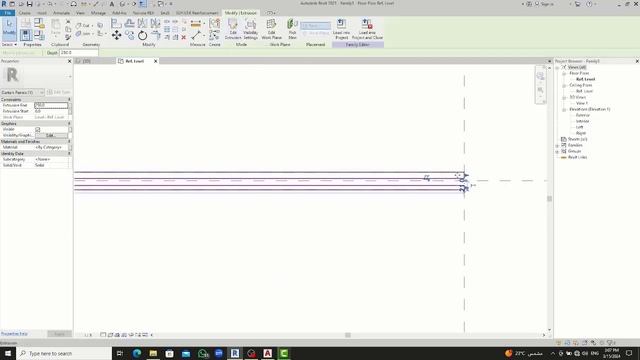Click the Join geometry tool
The width and height of the screenshot is (640, 360).
[84, 34]
